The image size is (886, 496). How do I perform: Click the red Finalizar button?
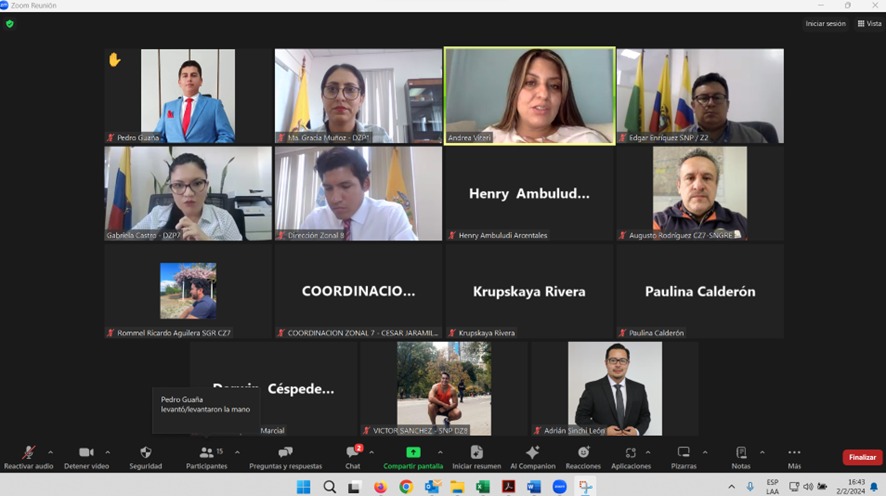[x=862, y=457]
